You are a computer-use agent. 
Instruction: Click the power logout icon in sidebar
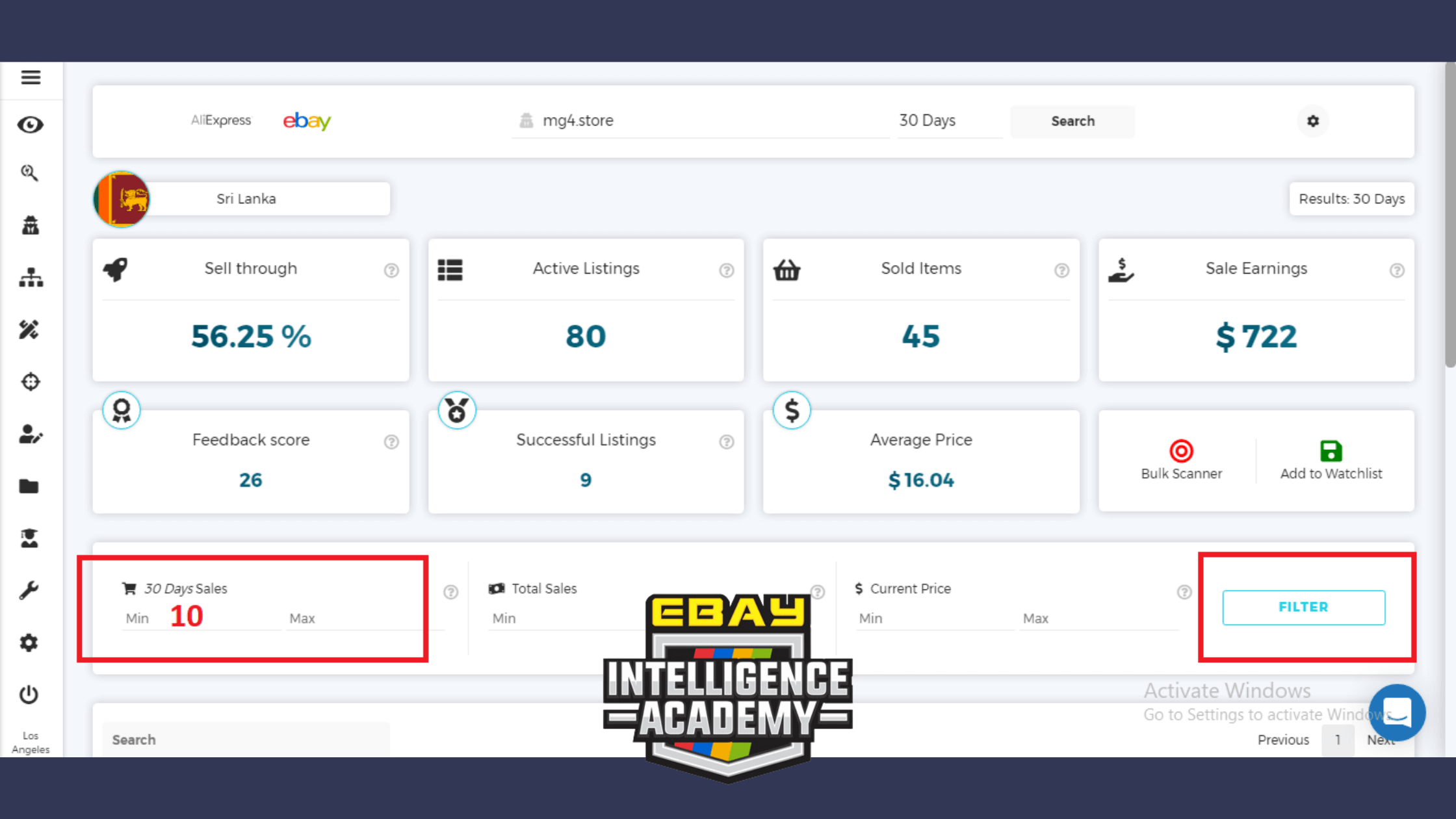(29, 694)
